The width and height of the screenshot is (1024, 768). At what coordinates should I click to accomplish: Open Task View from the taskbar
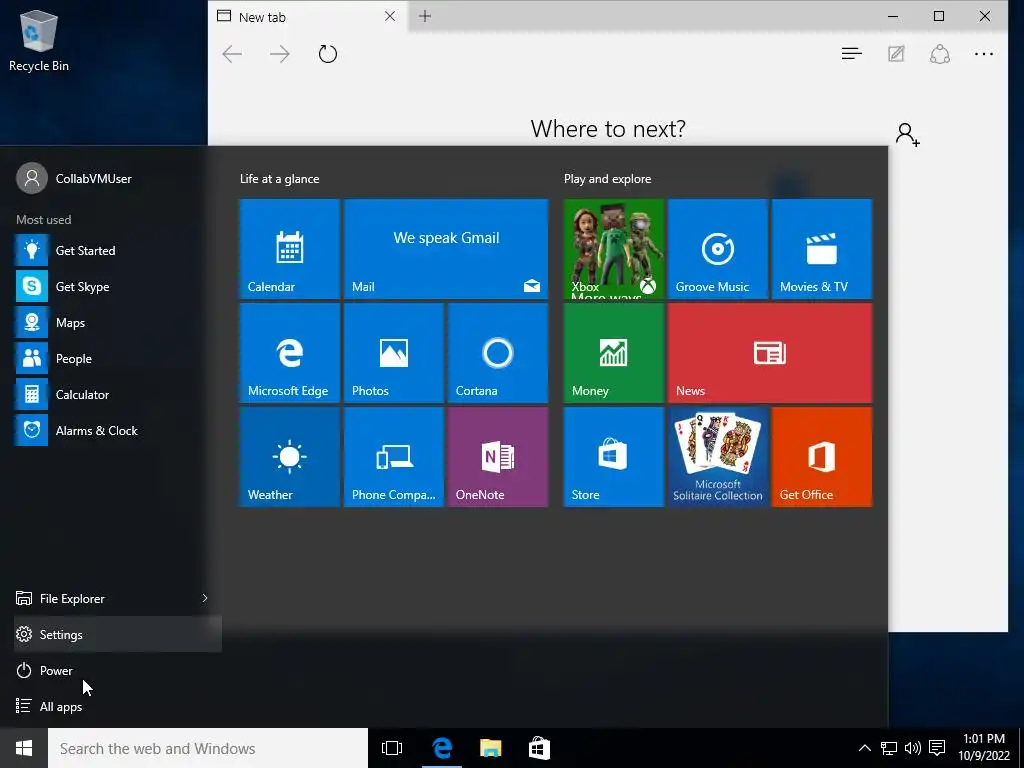[x=392, y=748]
